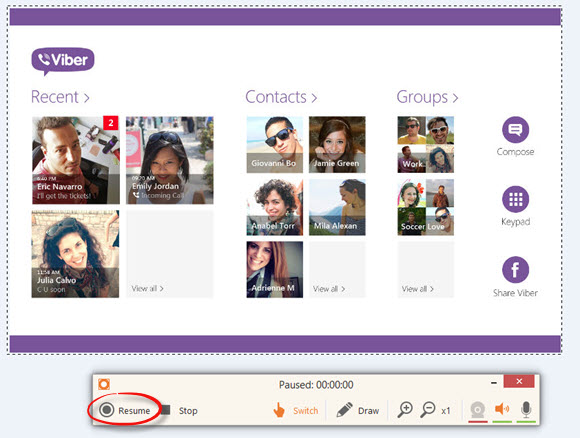The height and width of the screenshot is (438, 580).
Task: Select contact Giovanni Bo
Action: [275, 145]
